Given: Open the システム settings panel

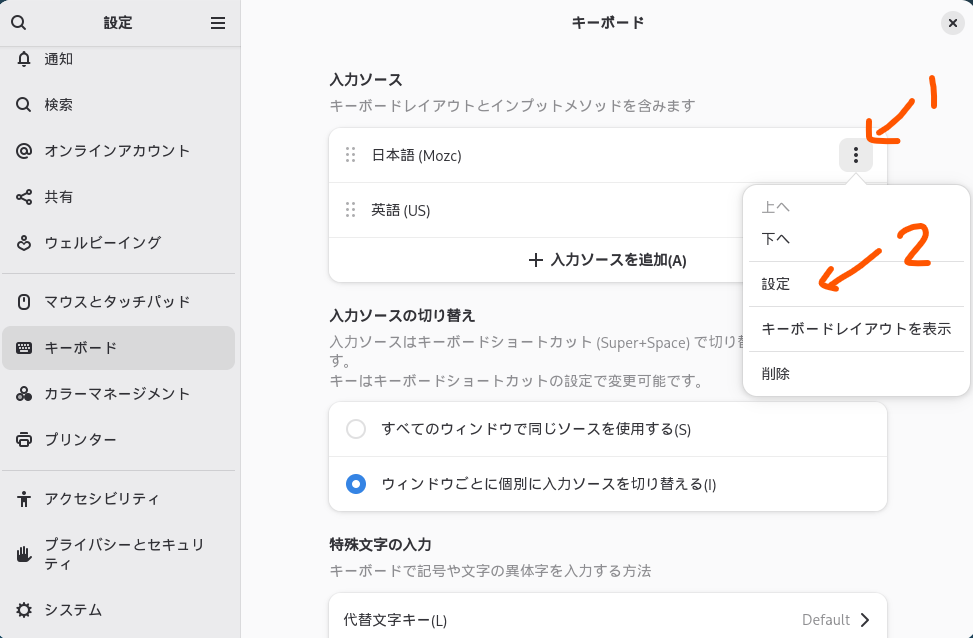Looking at the screenshot, I should point(73,610).
